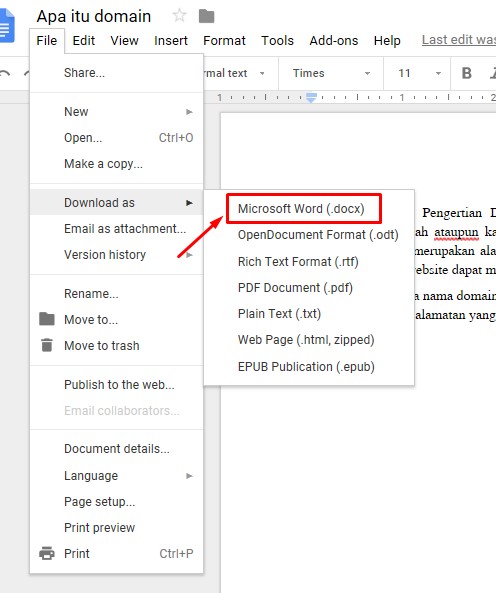Choose Rename... in the File menu
Screen dimensions: 496x593
[116, 294]
